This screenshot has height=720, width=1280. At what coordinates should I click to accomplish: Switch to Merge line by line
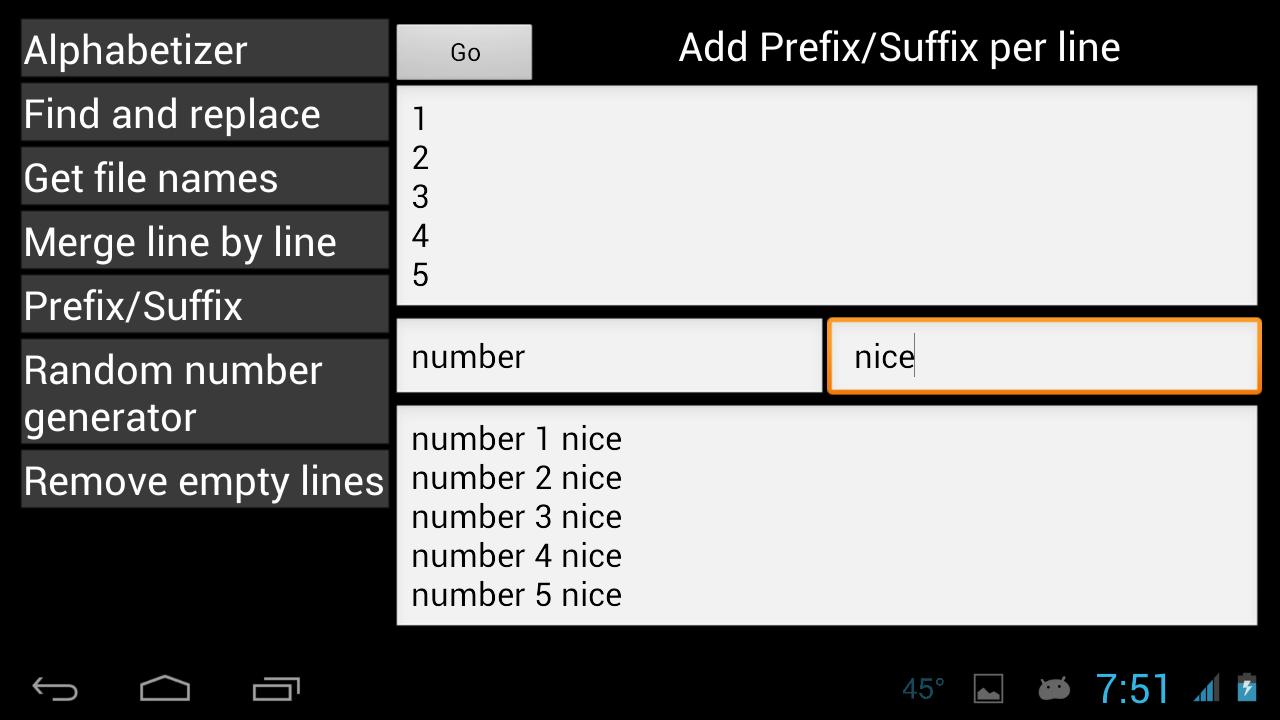click(204, 241)
